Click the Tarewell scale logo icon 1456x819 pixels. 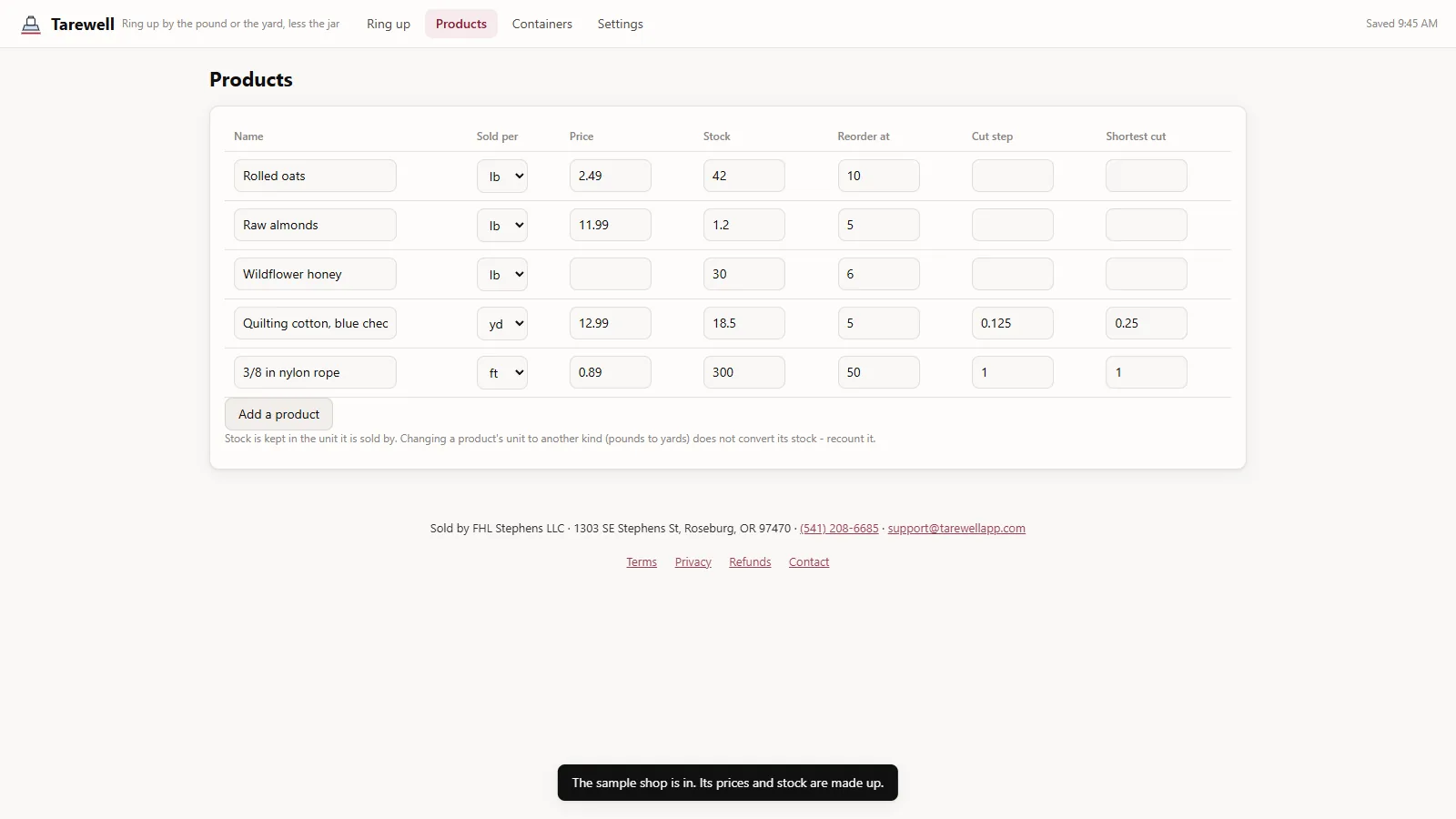[x=31, y=25]
